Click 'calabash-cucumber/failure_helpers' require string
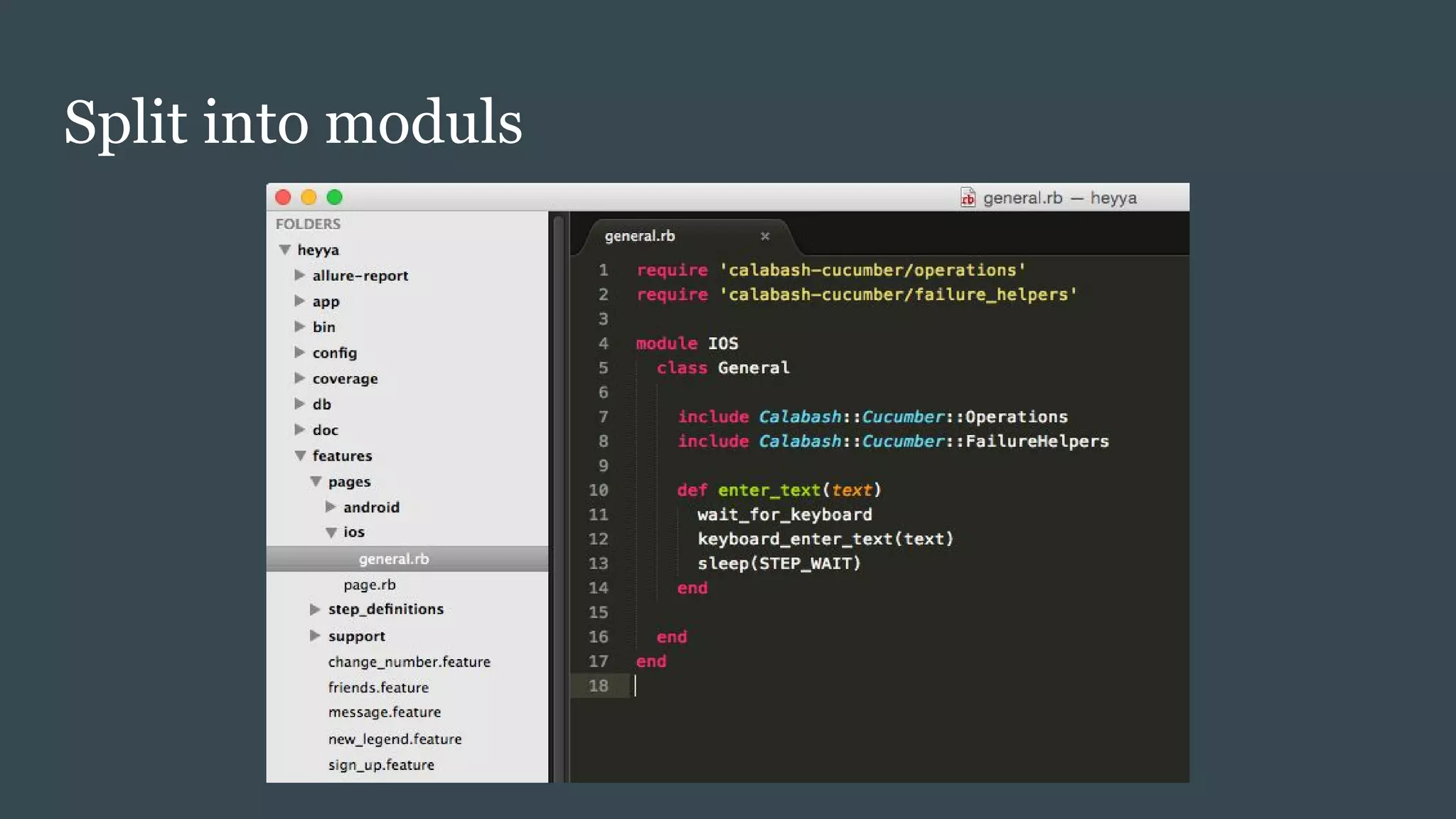This screenshot has width=1456, height=819. coord(899,294)
